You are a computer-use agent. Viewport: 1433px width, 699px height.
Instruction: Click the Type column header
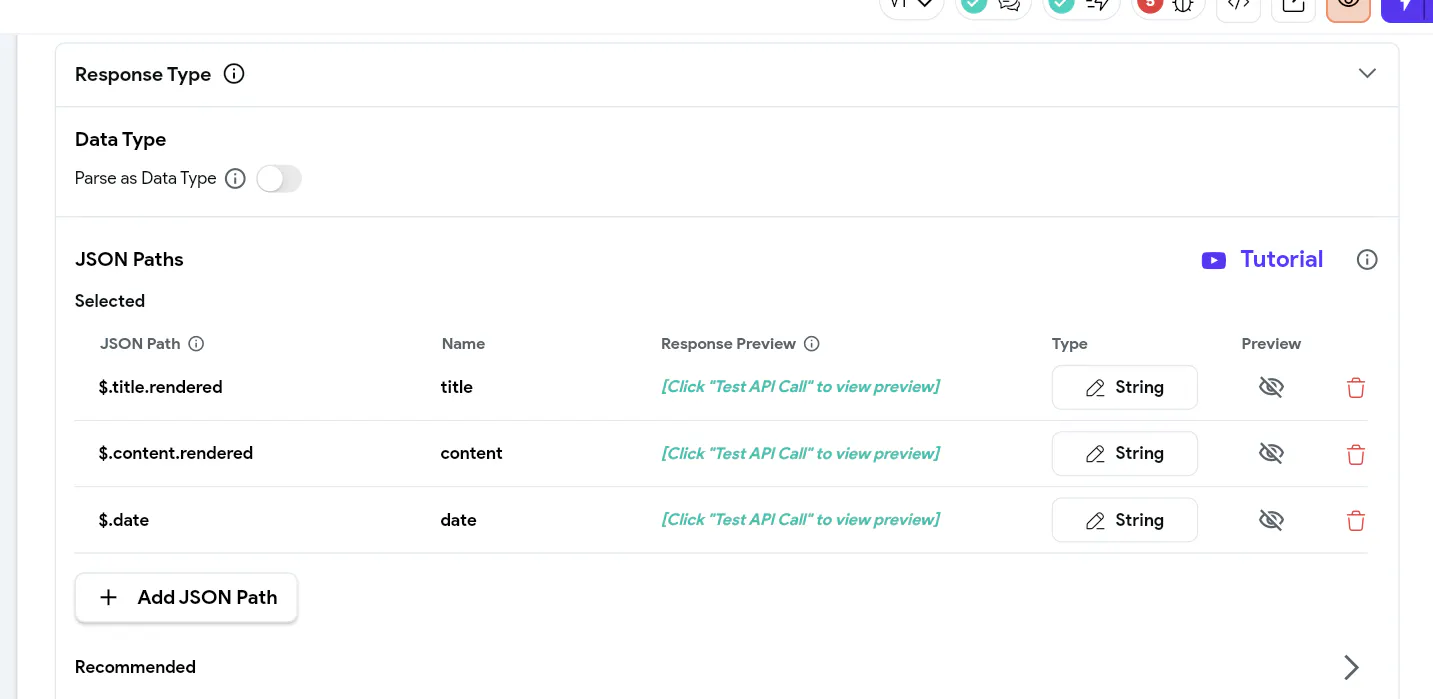(1069, 344)
